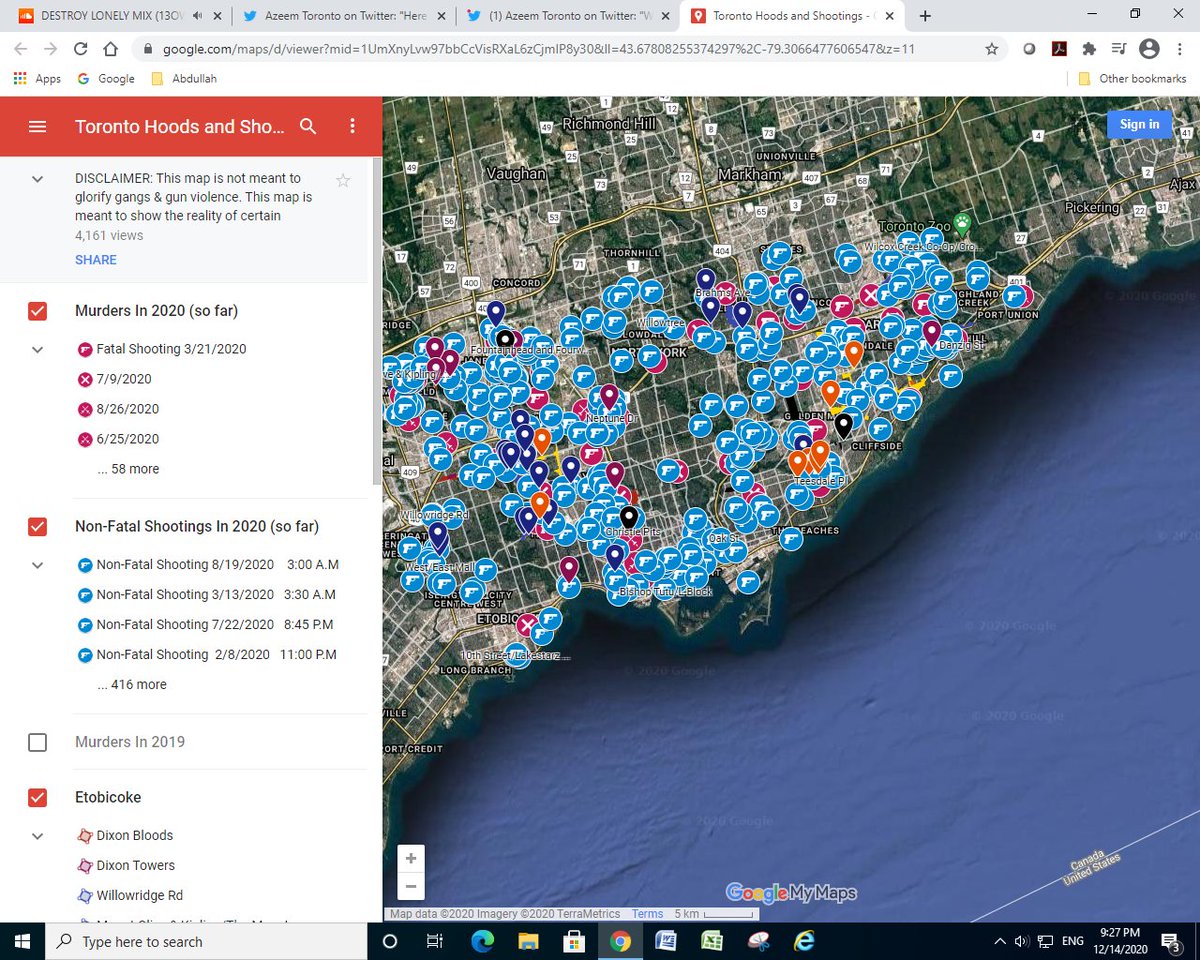Uncheck Non-Fatal Shootings In 2020 layer checkbox
This screenshot has width=1200, height=960.
pyautogui.click(x=37, y=526)
